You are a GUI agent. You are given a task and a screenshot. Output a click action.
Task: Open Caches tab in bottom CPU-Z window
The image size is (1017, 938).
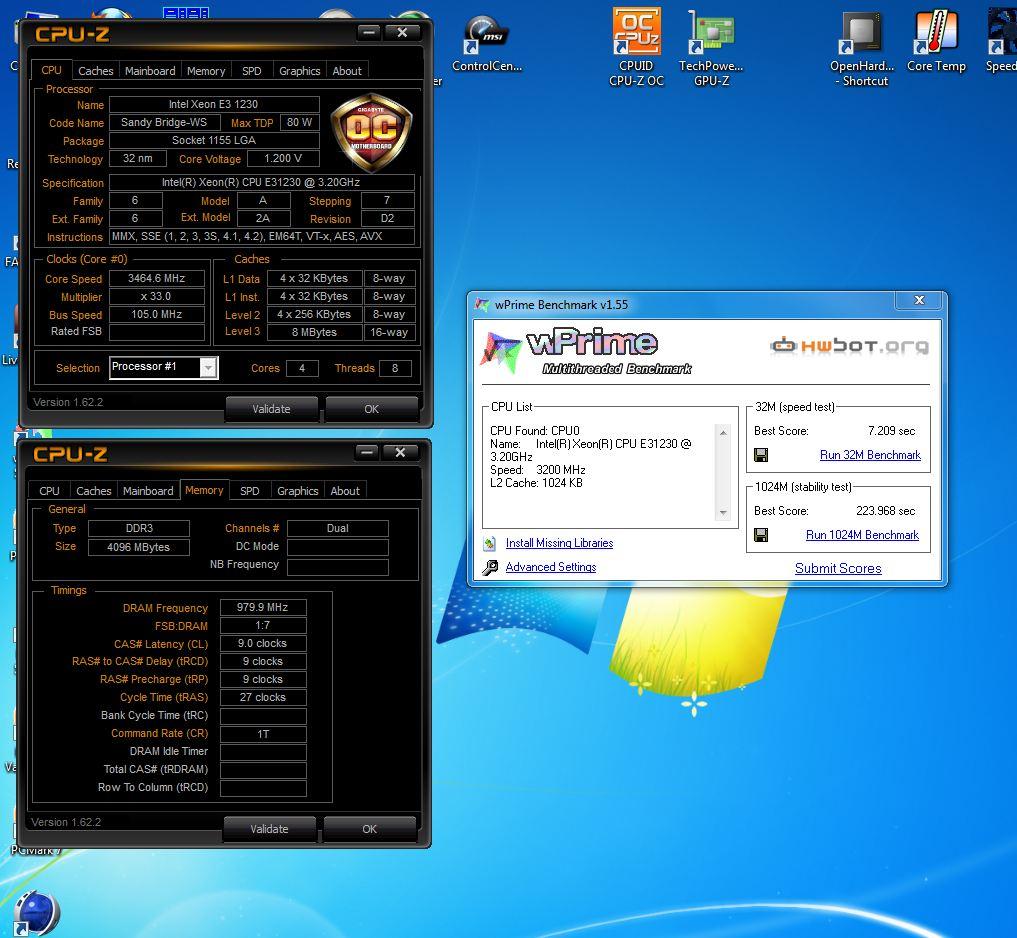coord(93,491)
